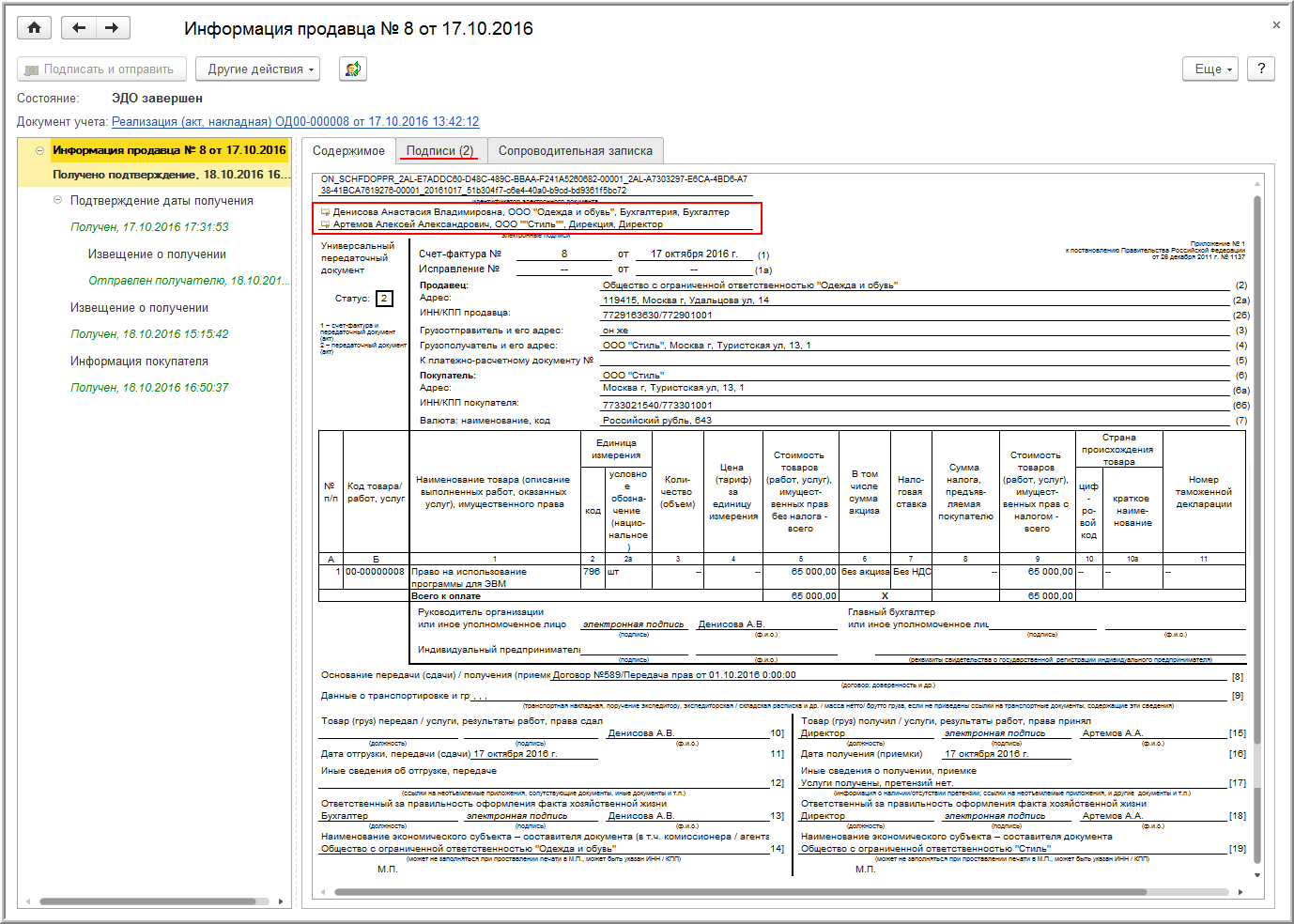Click the tree panel scroll right arrow

coord(281,901)
